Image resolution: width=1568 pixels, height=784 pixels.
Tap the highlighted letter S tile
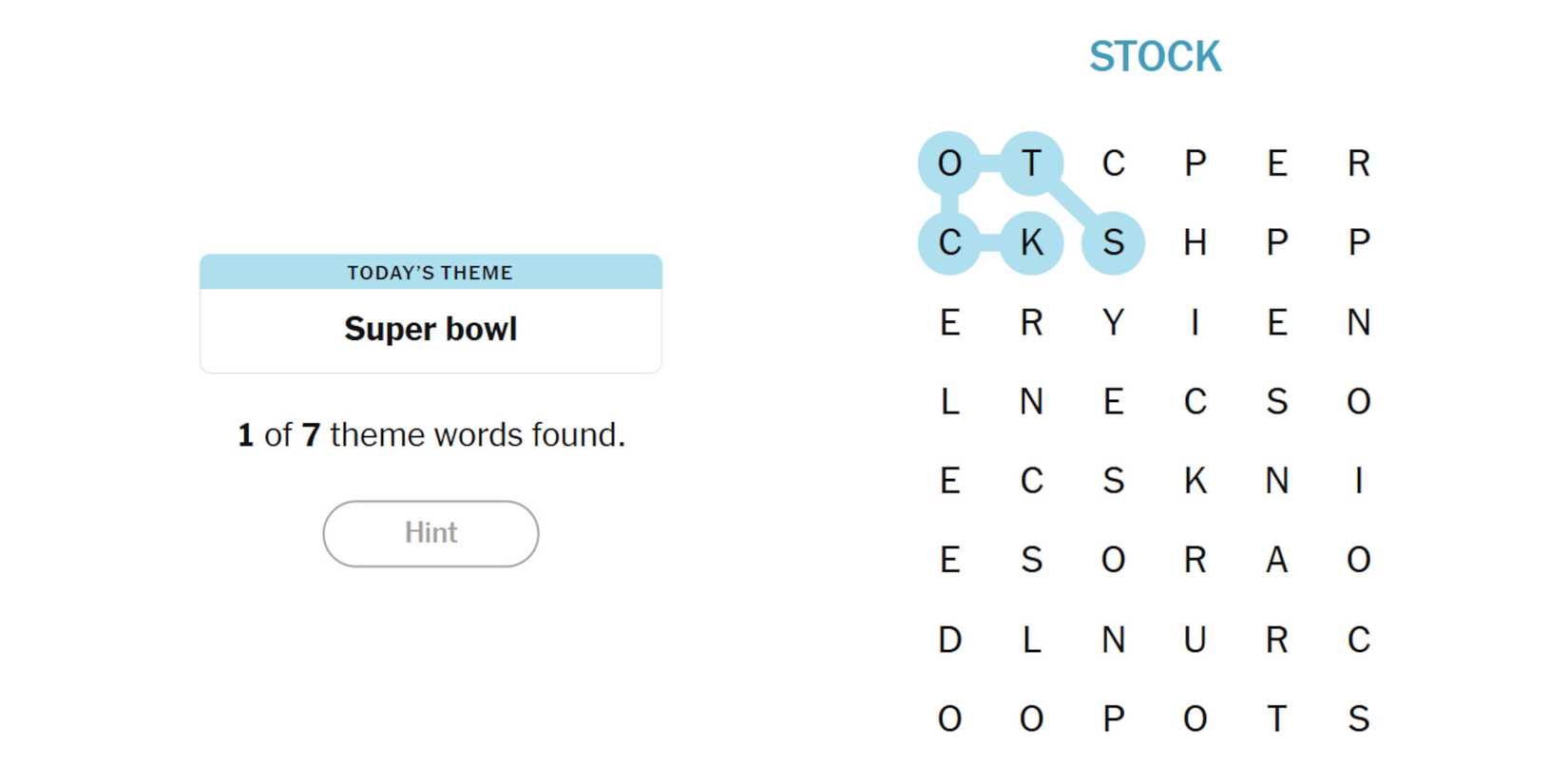(x=1113, y=243)
